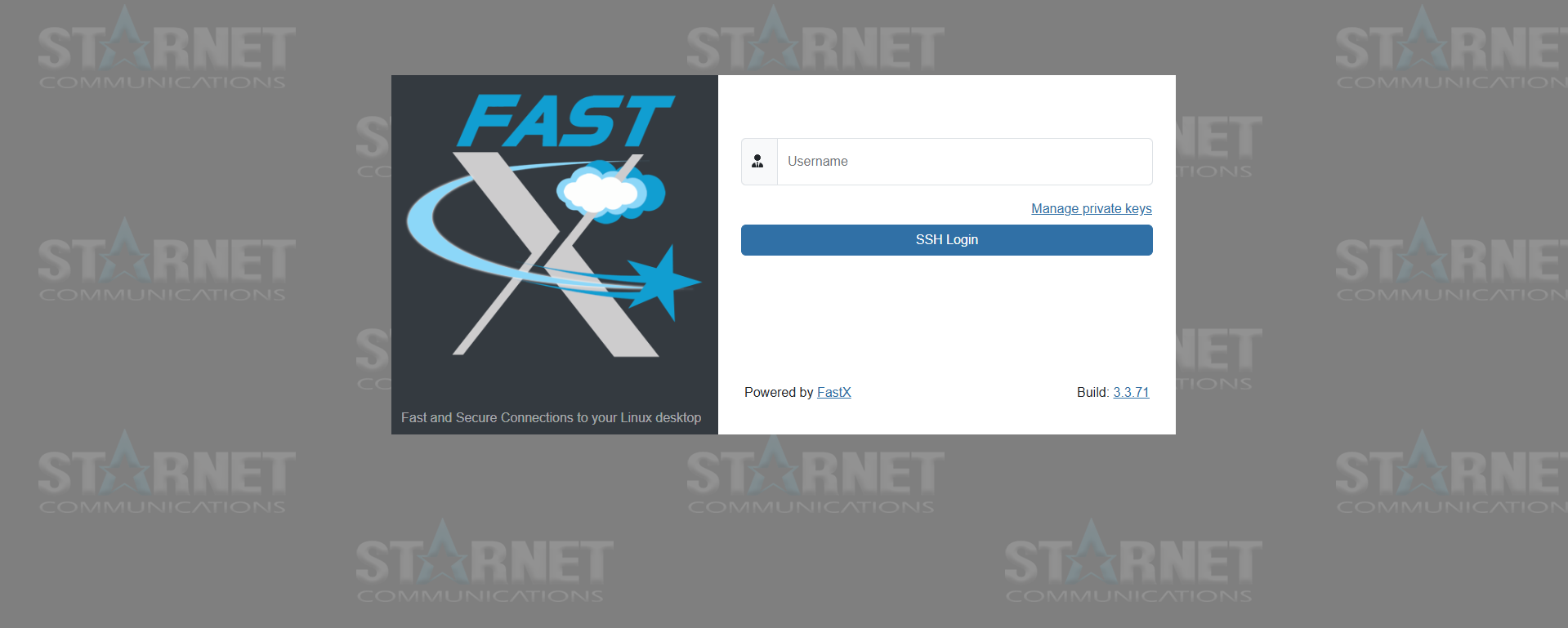Focus the Username input field
The image size is (1568, 628).
964,162
